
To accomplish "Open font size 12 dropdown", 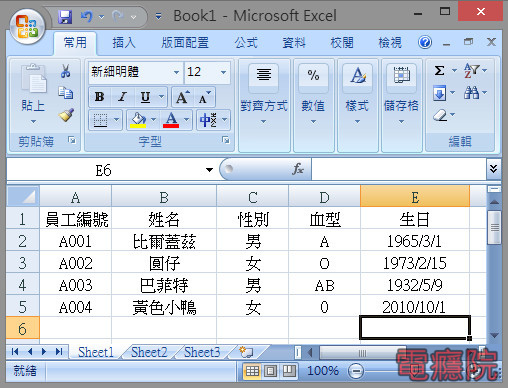I will (x=223, y=72).
